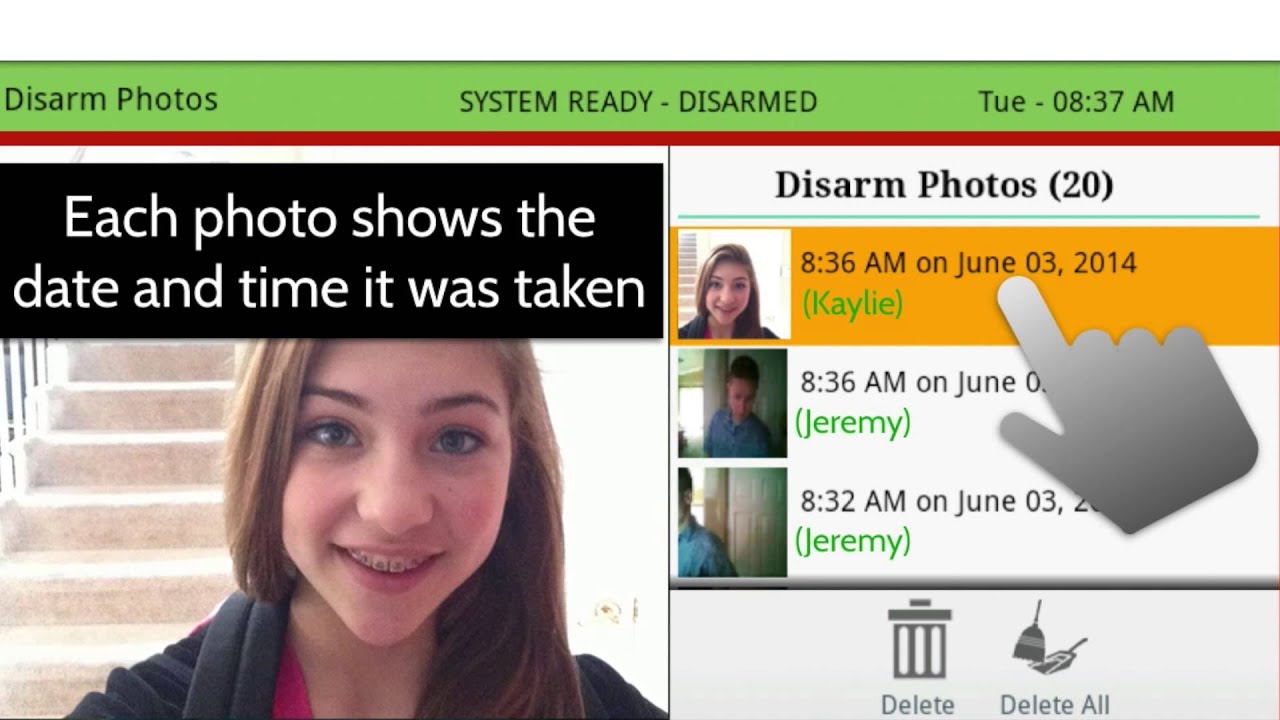
Task: Tap '(Jeremy)' under the 8:32 AM entry
Action: click(853, 541)
